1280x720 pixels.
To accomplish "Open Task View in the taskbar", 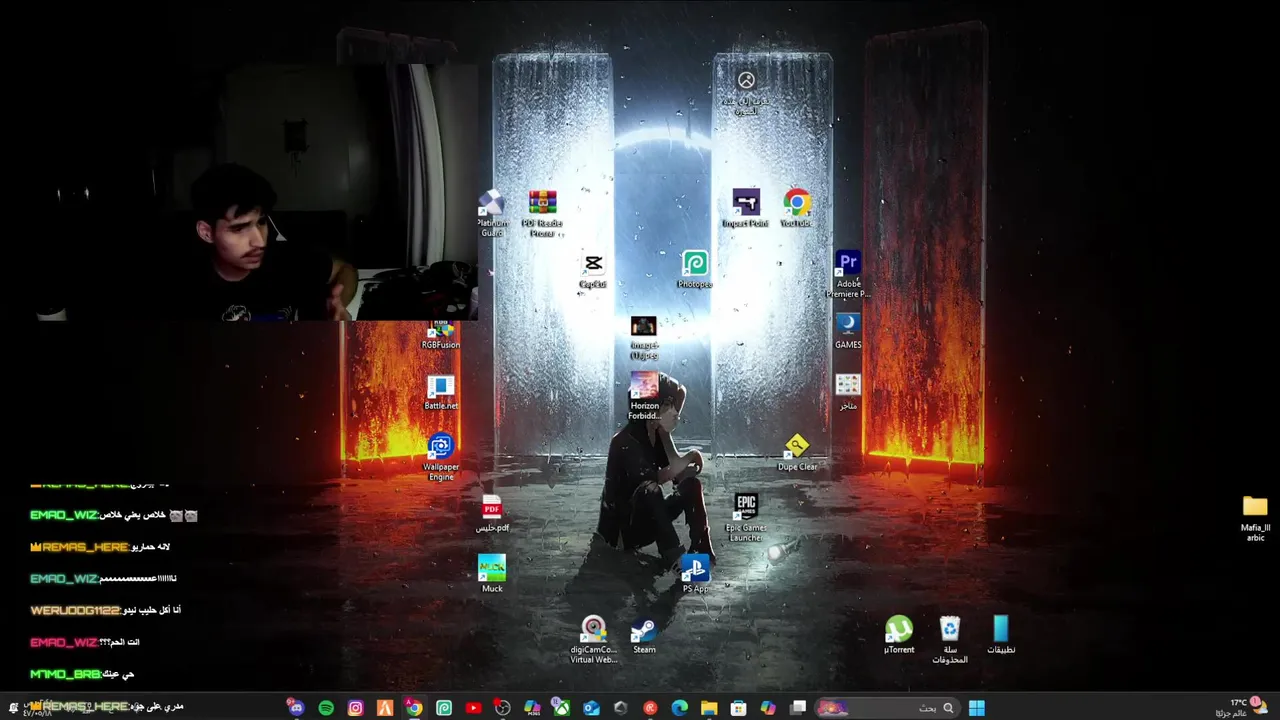I will 798,707.
